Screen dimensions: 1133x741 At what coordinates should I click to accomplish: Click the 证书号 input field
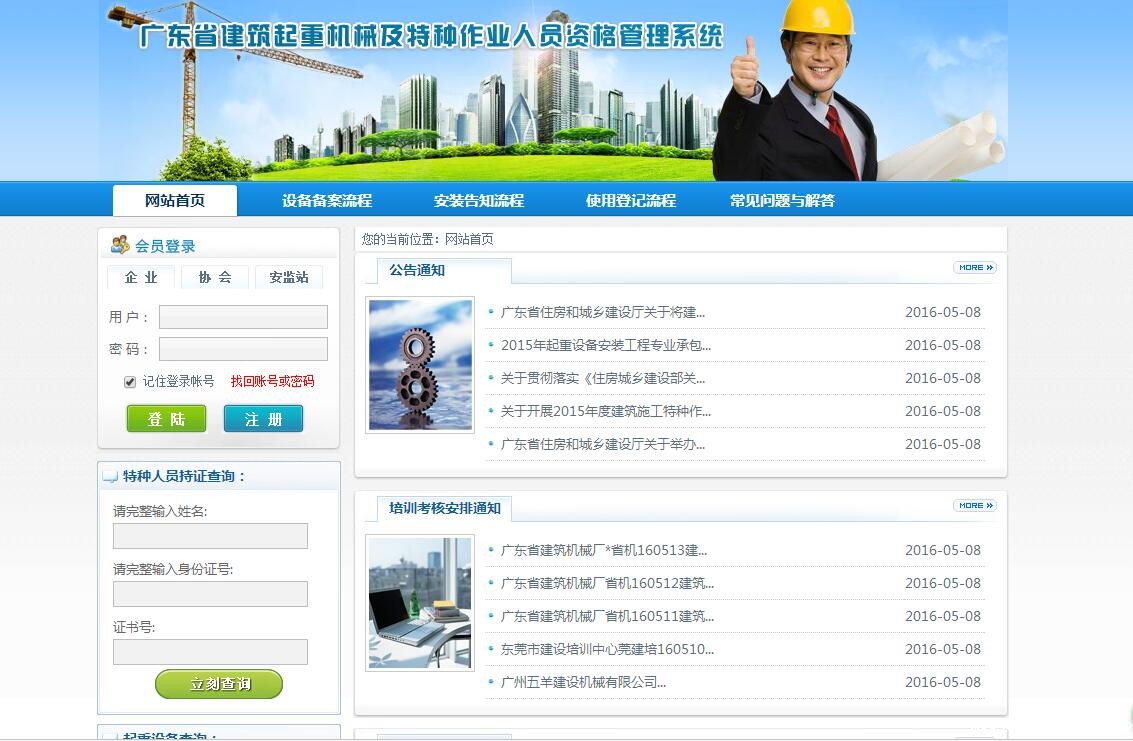click(210, 652)
